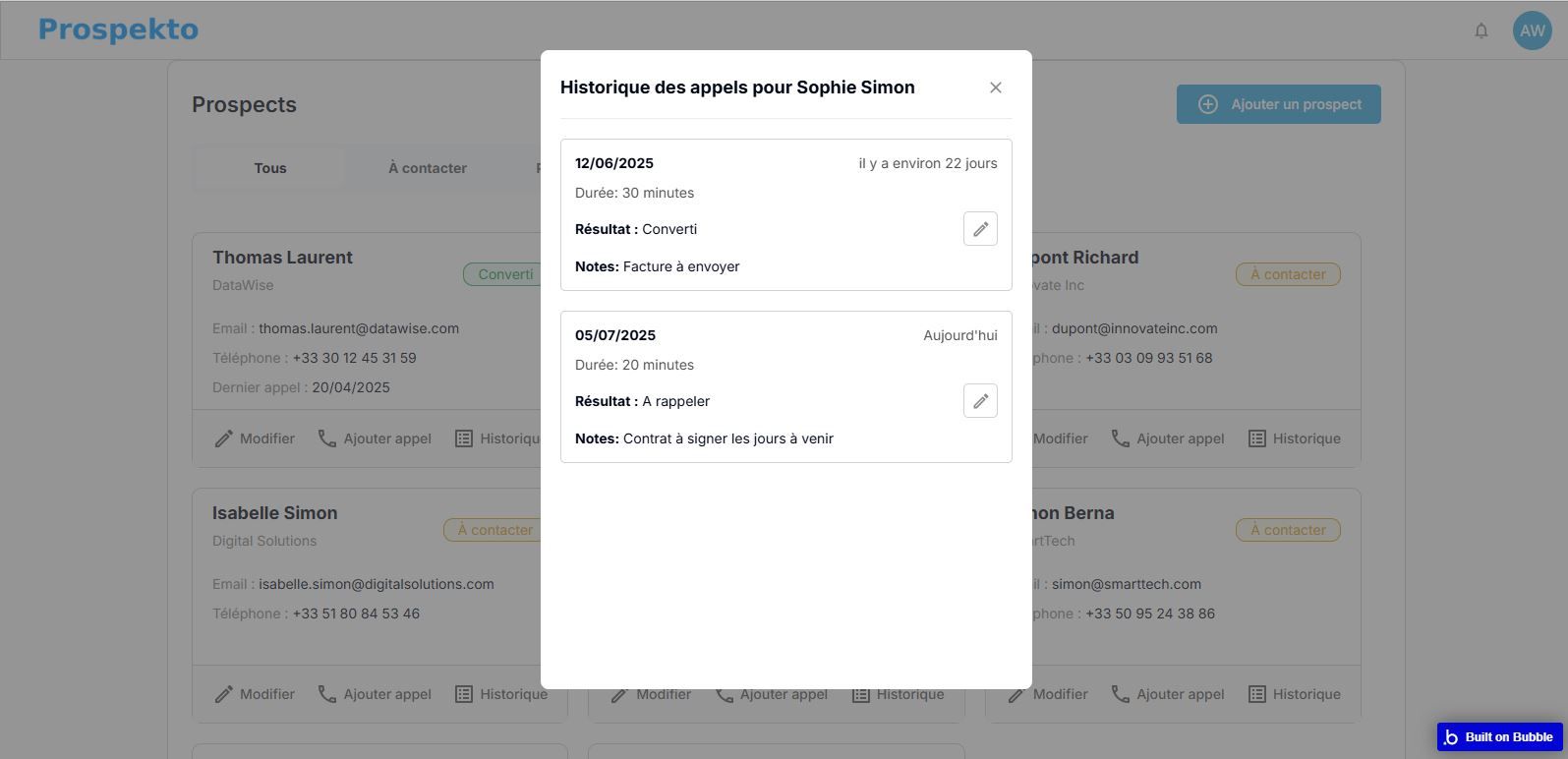Close the call history dialog
The height and width of the screenshot is (759, 1568).
coord(995,88)
